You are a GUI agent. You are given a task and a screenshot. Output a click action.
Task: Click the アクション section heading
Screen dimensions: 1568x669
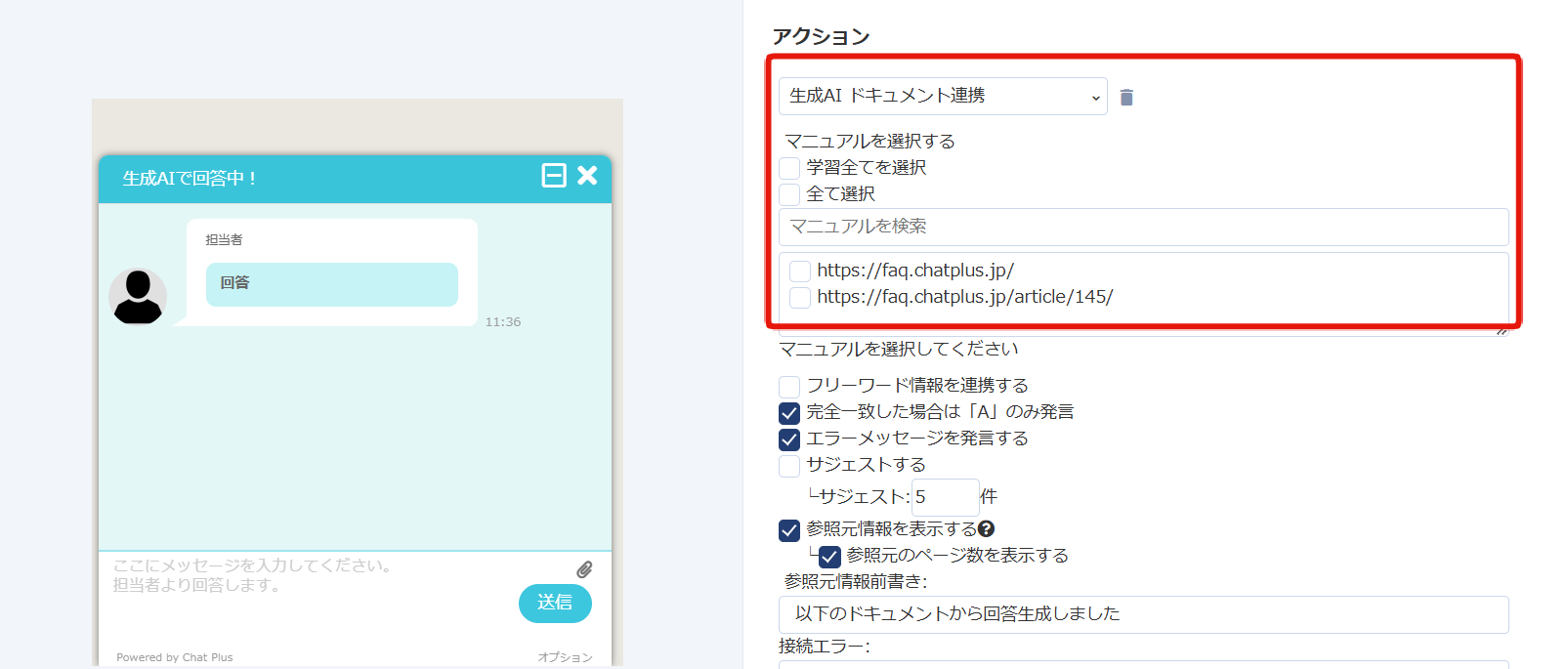pos(821,36)
